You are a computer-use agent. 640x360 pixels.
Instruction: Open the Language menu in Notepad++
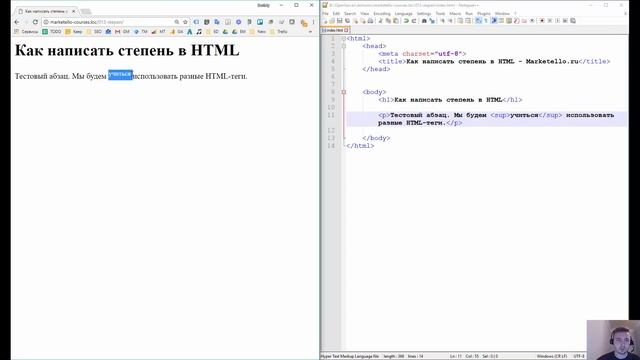403,13
